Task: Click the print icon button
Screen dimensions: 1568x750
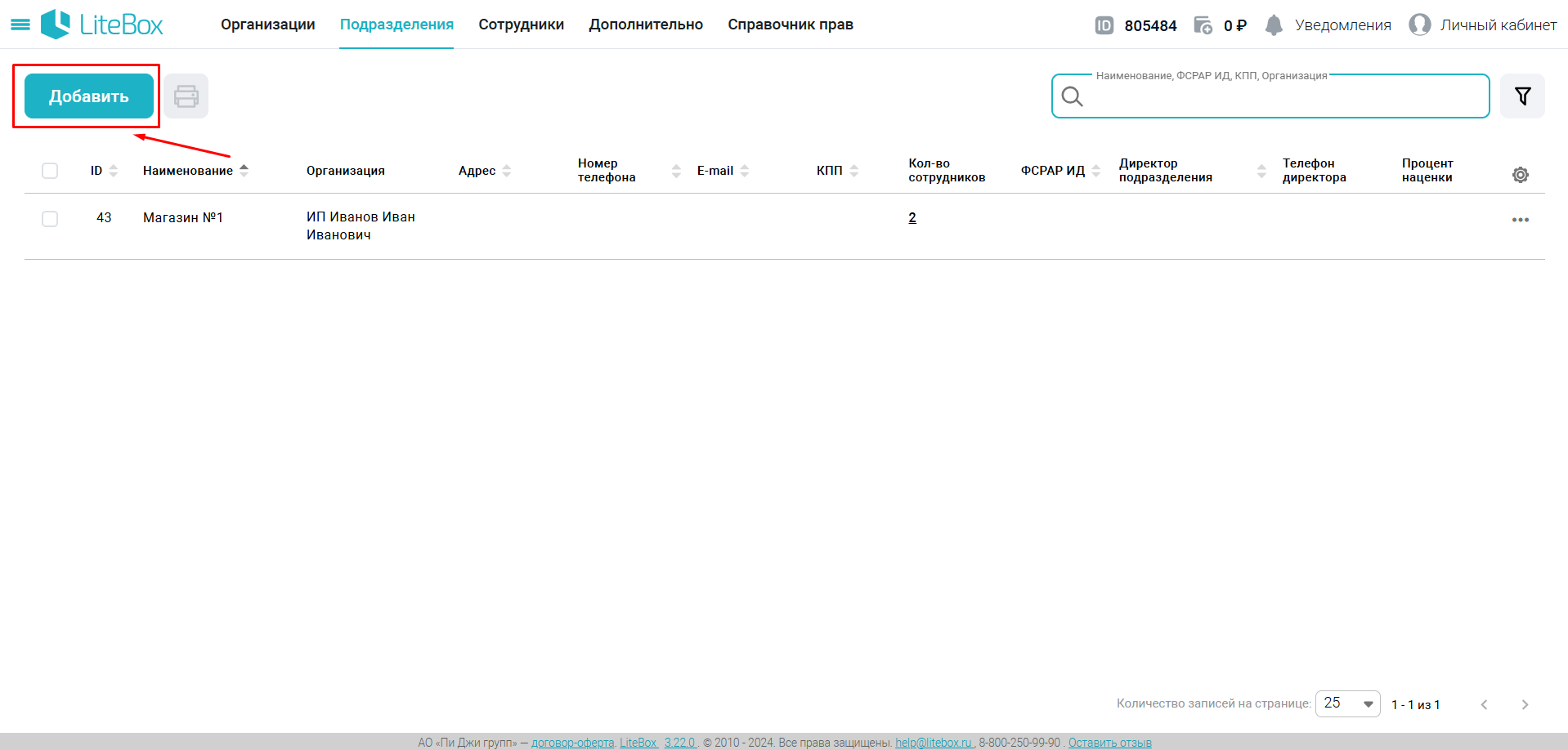Action: [186, 96]
